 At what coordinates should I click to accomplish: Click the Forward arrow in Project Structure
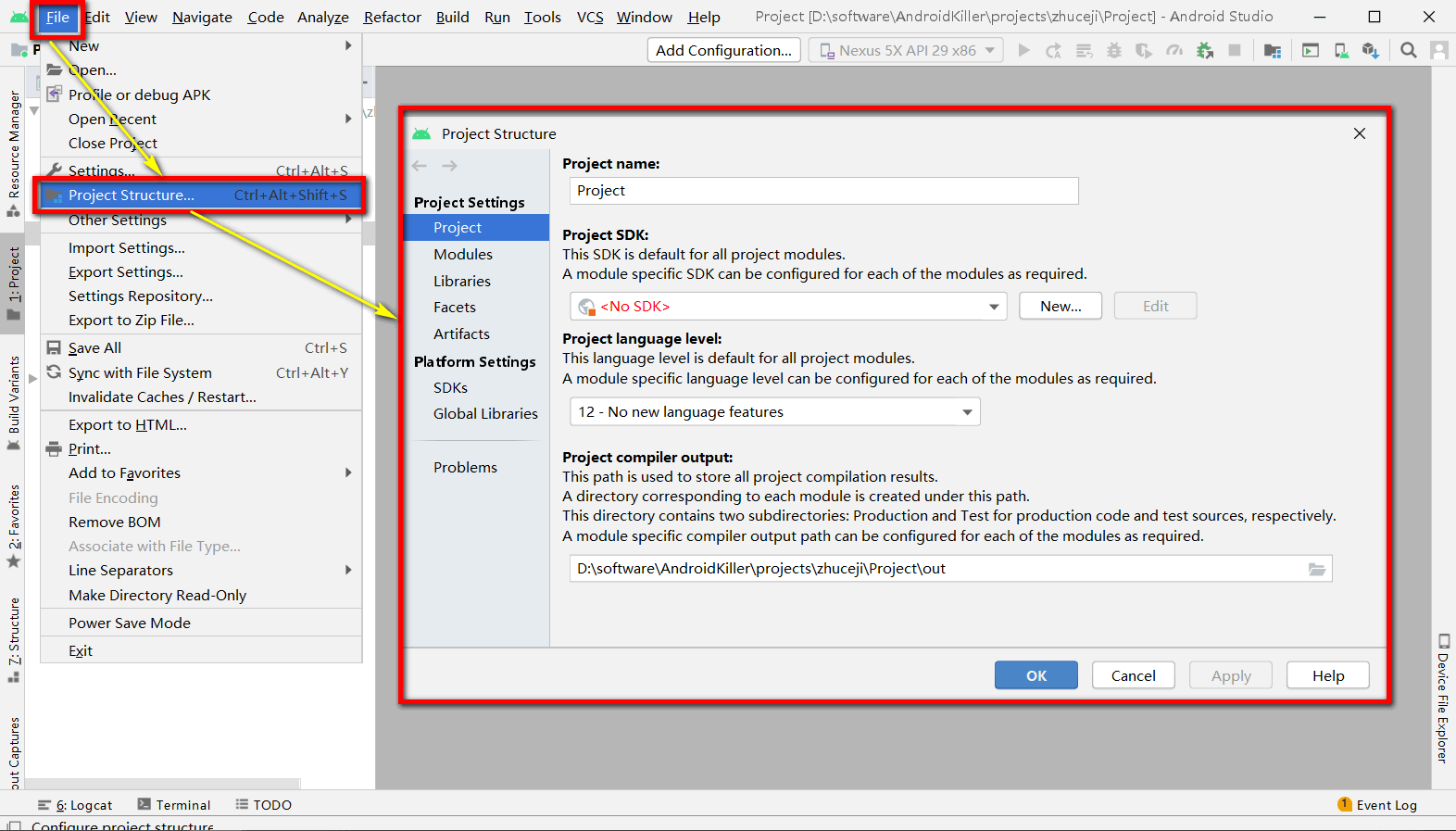449,166
